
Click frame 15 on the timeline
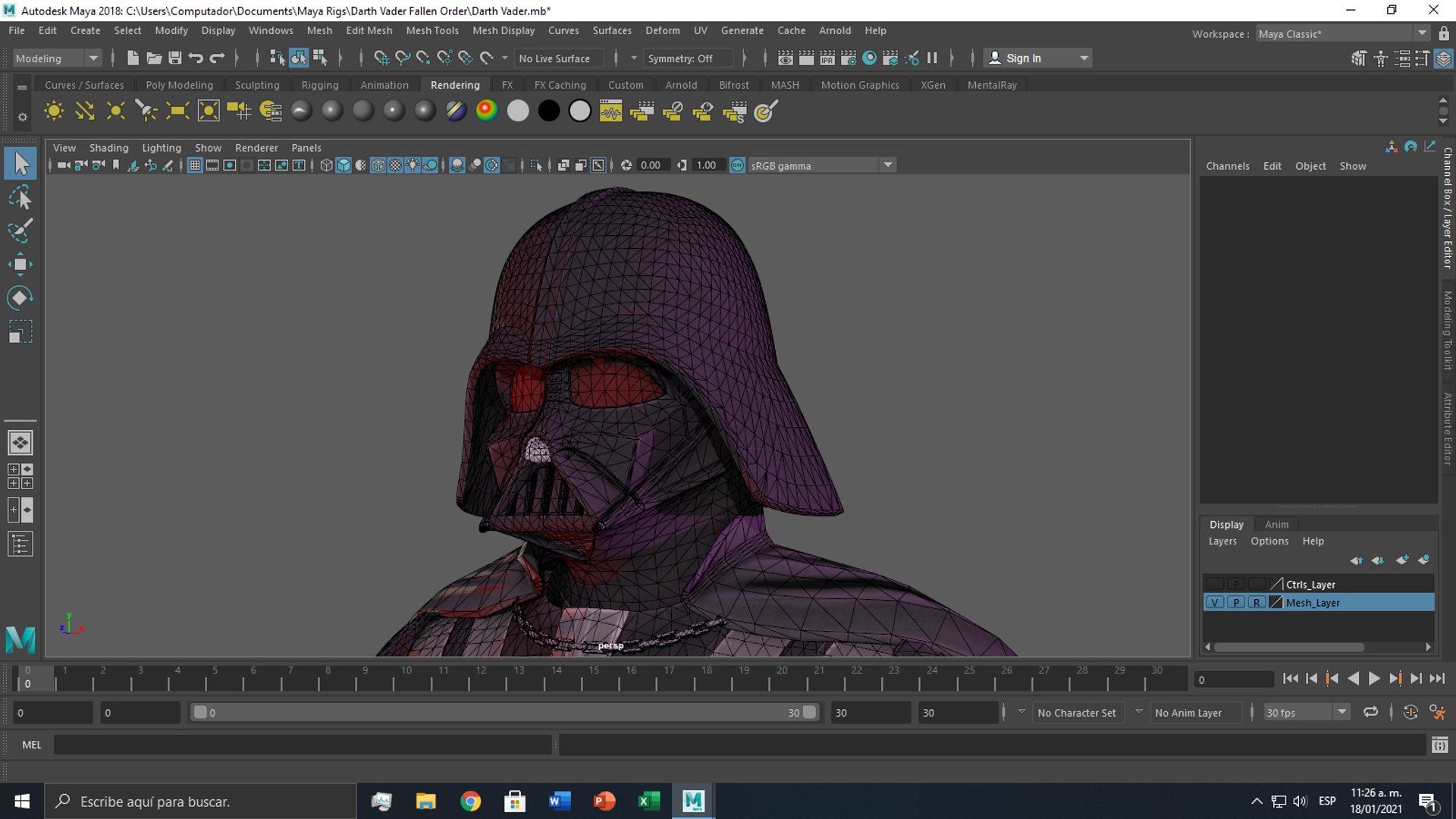coord(594,677)
